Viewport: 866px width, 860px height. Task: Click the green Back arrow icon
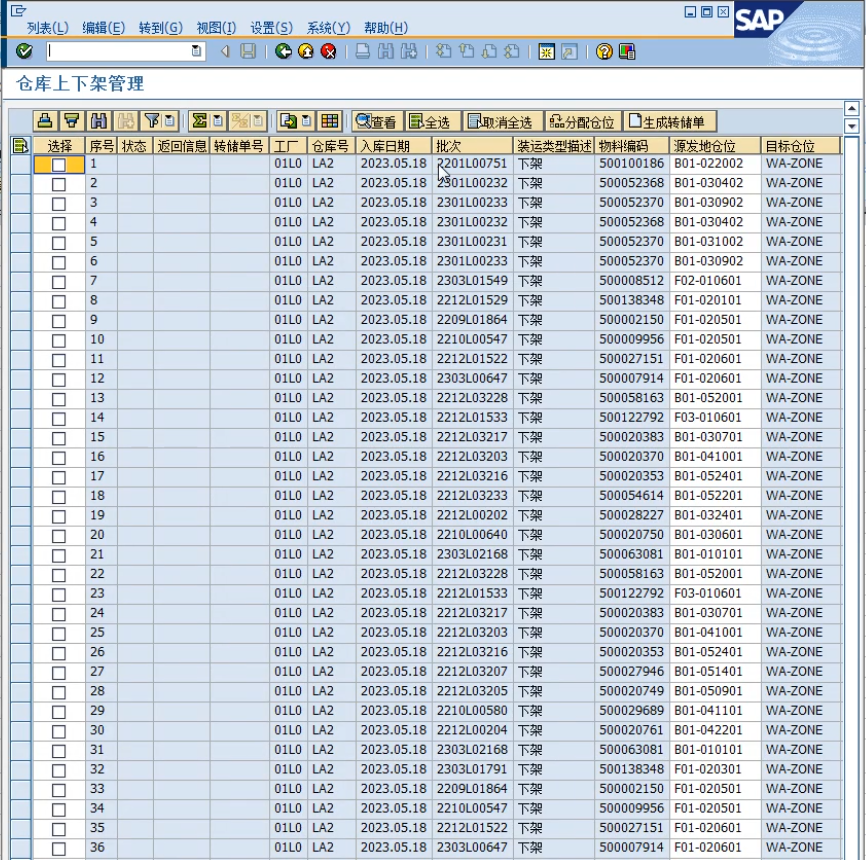(283, 51)
